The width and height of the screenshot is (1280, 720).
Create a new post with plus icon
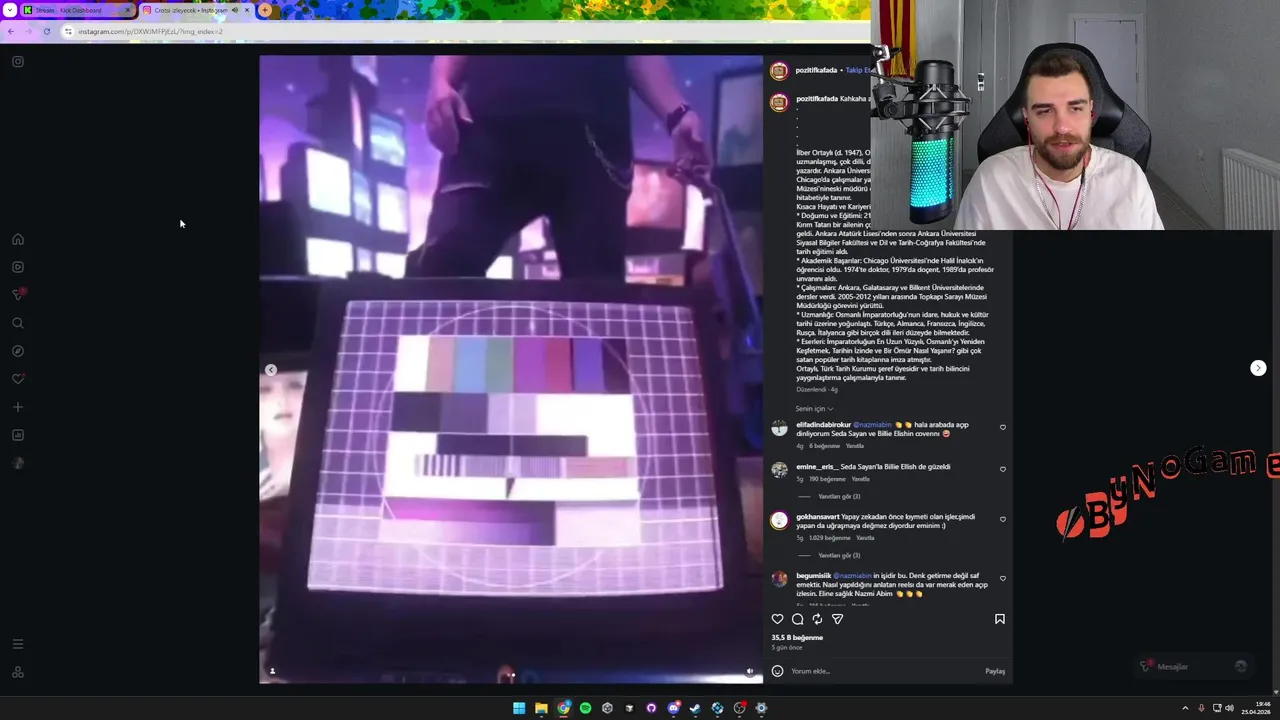(18, 407)
